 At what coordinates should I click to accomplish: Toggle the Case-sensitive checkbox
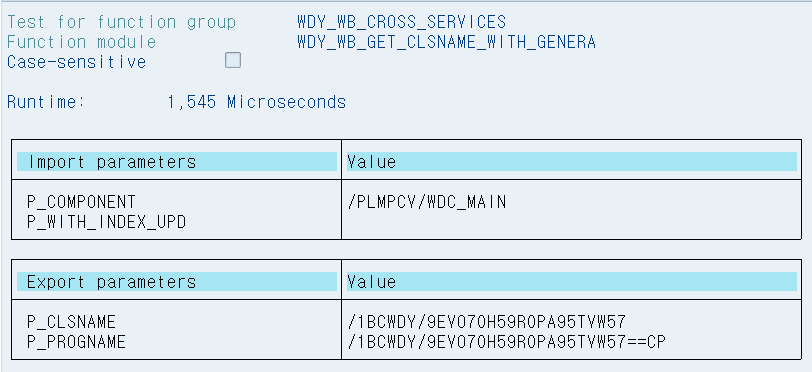click(x=233, y=60)
